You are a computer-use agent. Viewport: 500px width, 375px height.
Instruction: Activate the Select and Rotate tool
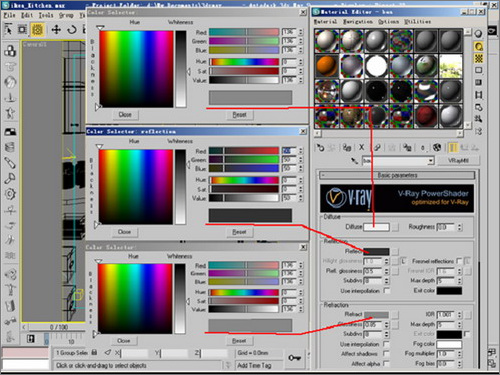click(x=71, y=30)
